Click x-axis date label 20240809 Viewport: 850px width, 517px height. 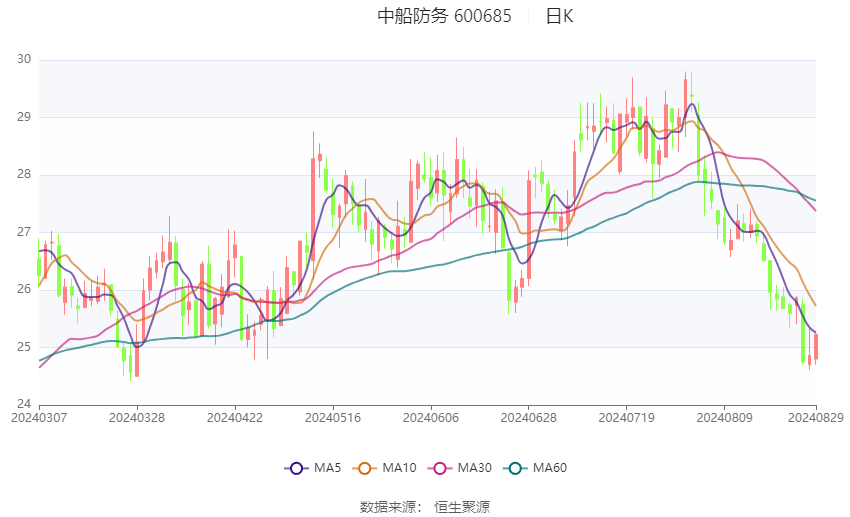click(725, 418)
